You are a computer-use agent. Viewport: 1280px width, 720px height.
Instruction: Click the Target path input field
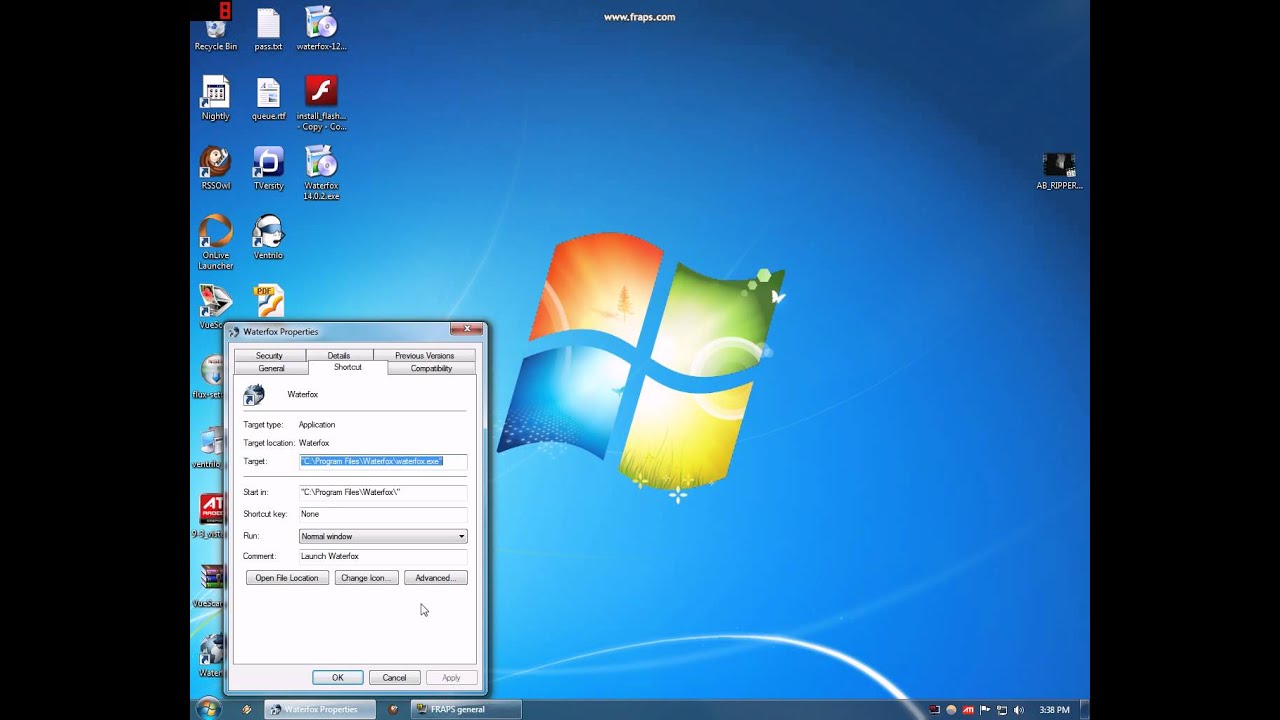(383, 461)
